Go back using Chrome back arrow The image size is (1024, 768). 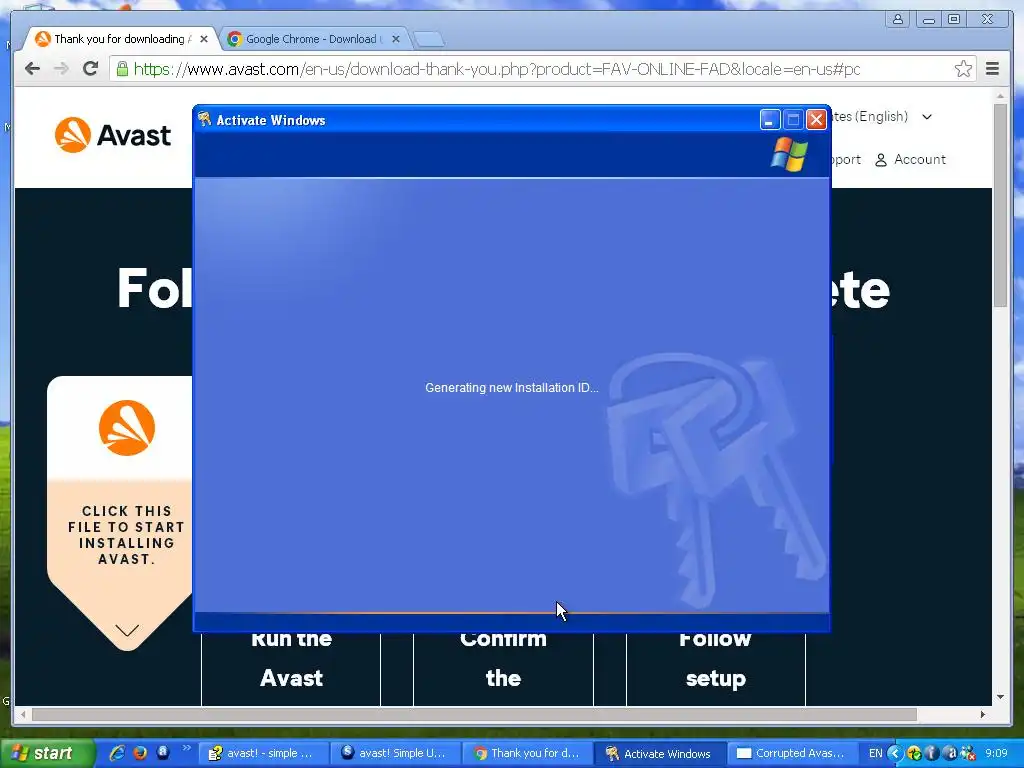point(33,69)
